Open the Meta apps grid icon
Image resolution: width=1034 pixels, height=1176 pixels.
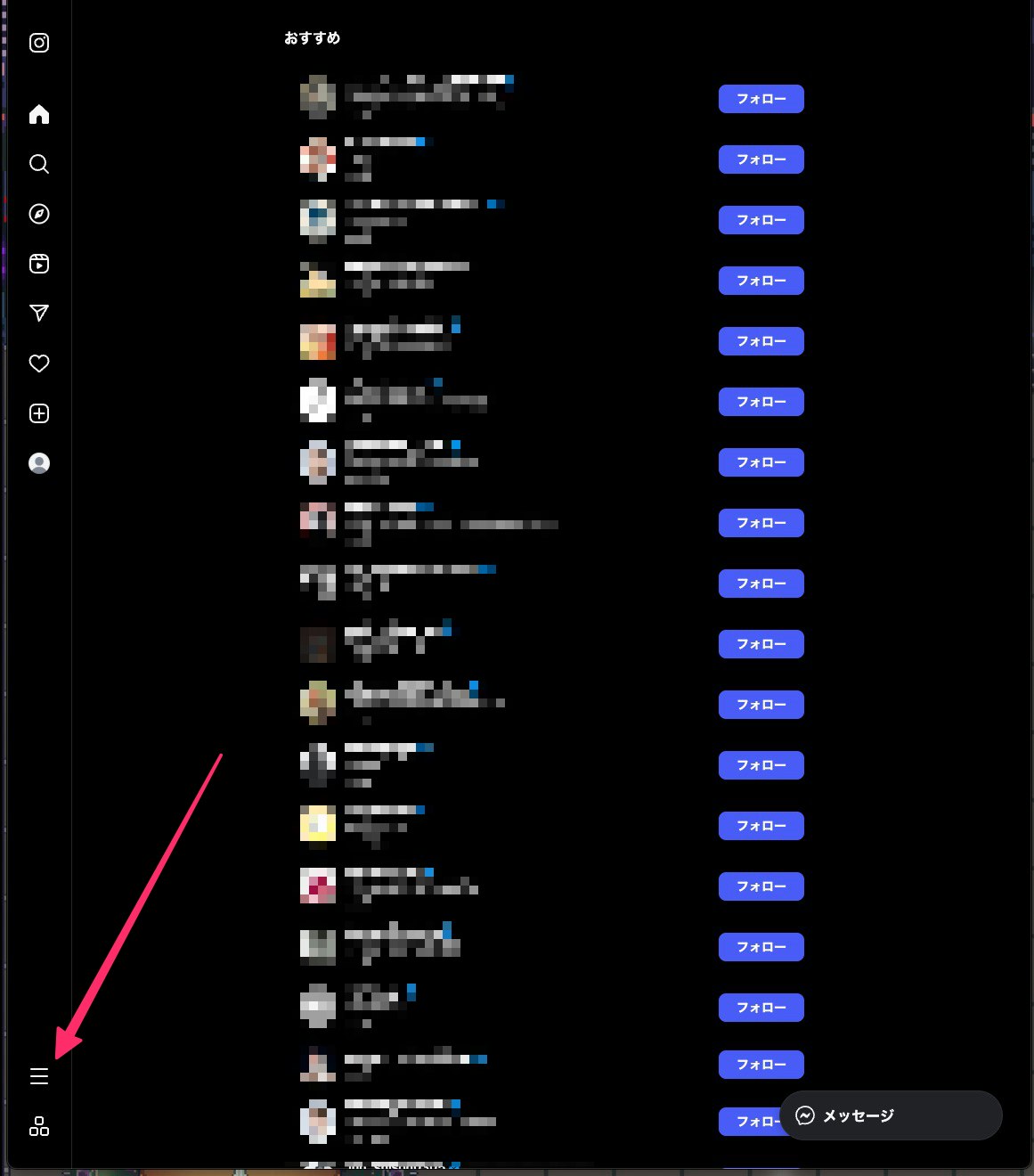pos(39,1126)
